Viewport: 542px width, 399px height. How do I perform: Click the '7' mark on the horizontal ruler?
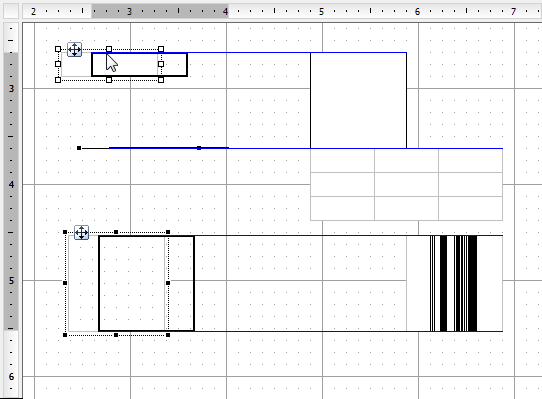click(513, 12)
